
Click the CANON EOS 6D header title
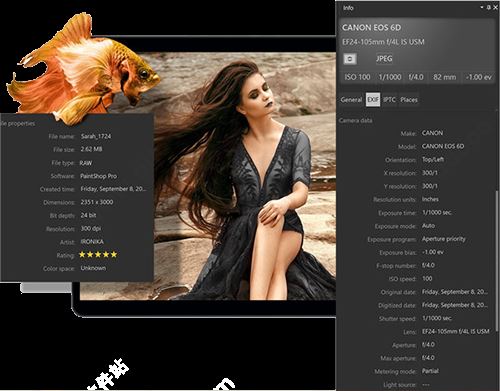tap(371, 28)
